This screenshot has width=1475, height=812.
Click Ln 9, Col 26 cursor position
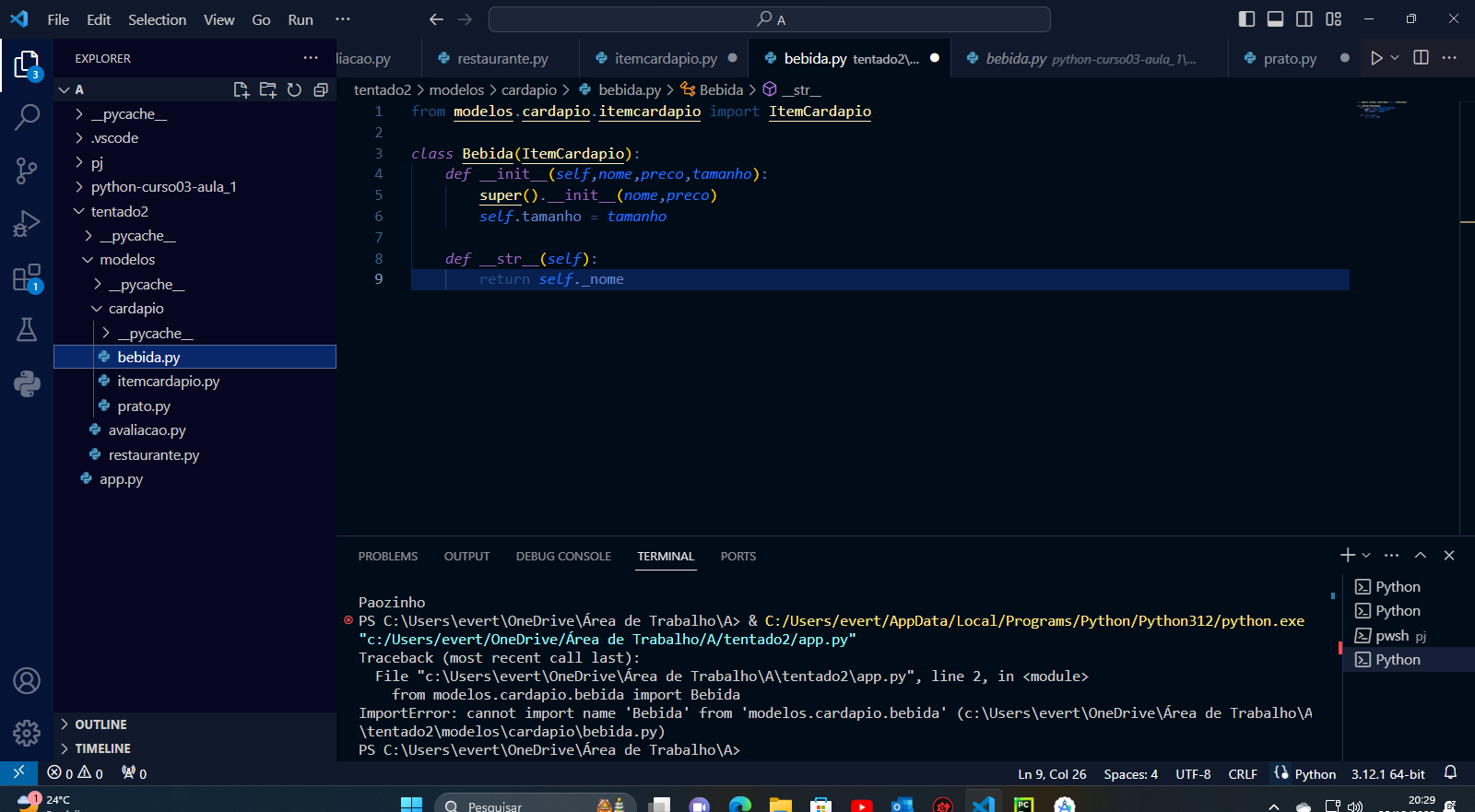point(1052,774)
